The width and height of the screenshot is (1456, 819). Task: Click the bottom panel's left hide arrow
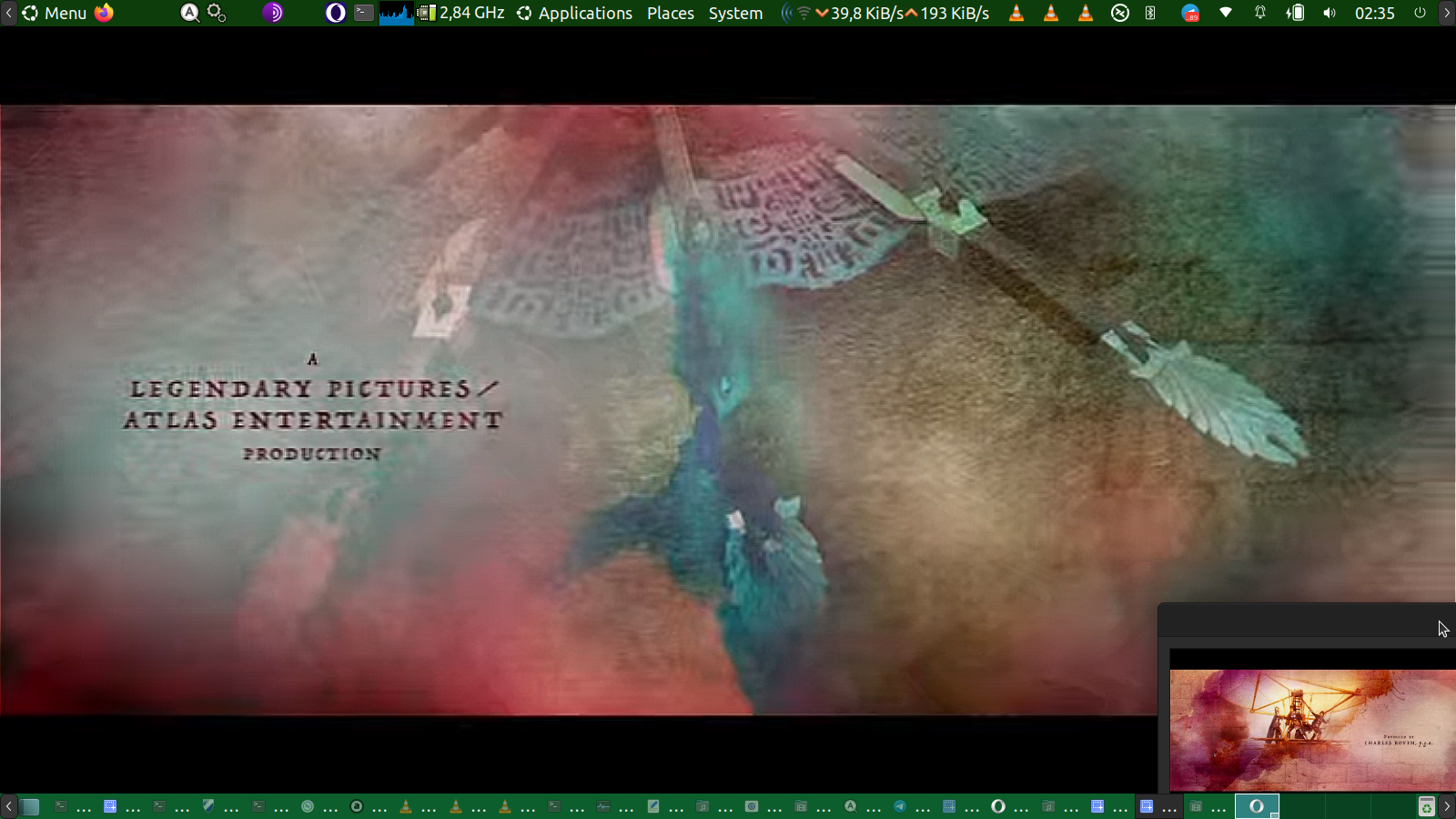click(8, 806)
